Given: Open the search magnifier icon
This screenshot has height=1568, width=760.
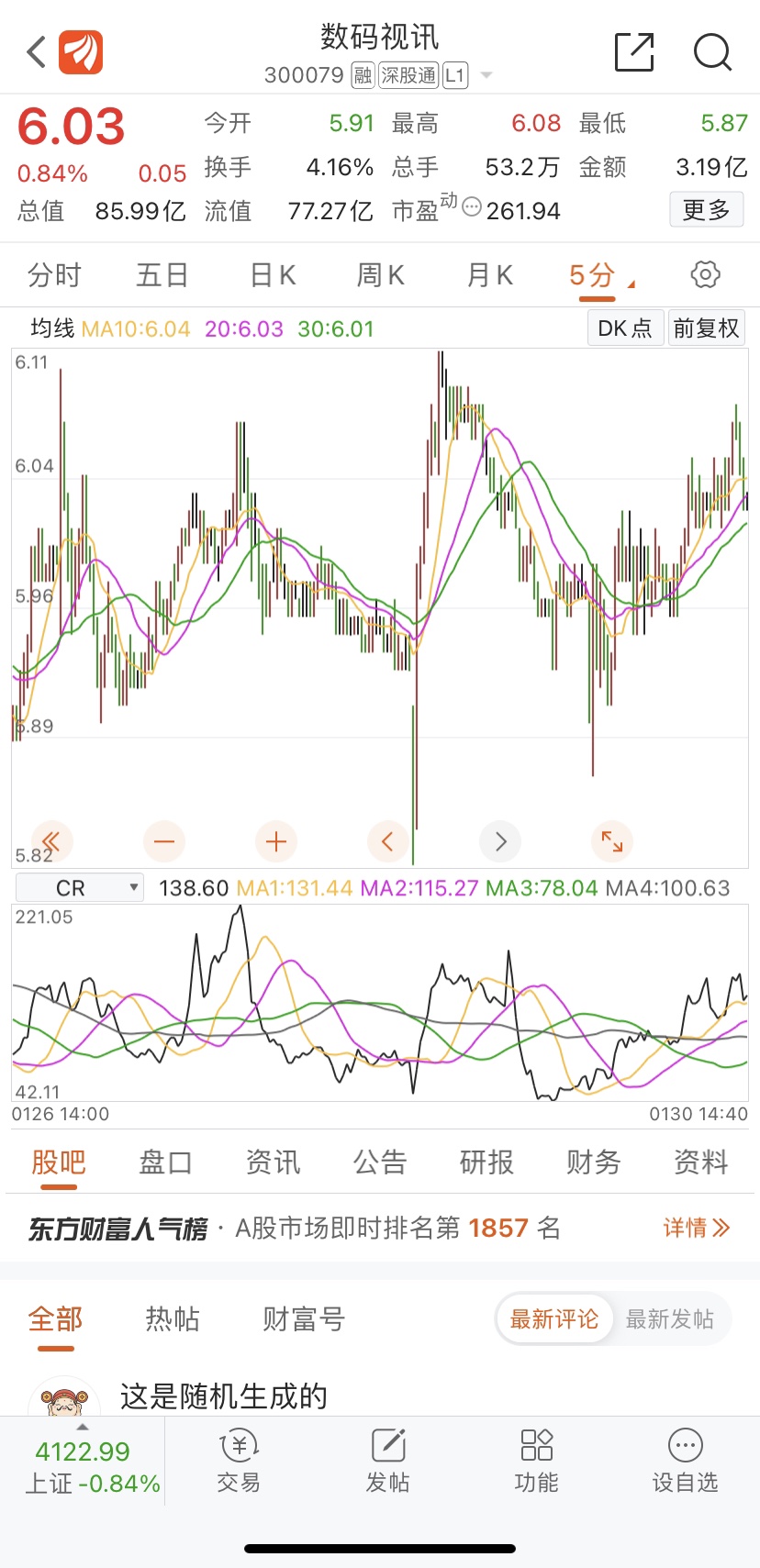Looking at the screenshot, I should click(x=712, y=52).
